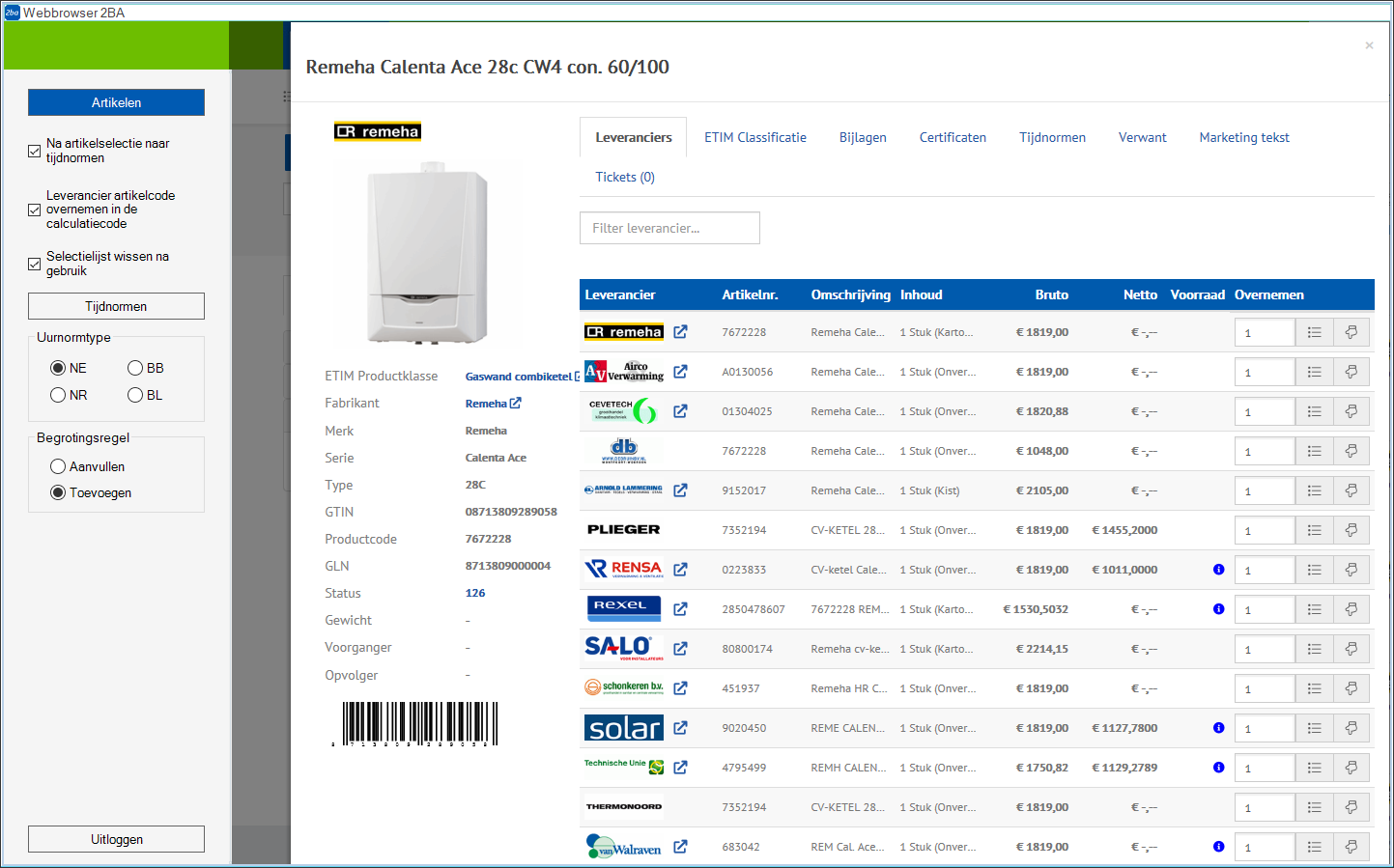Click the list icon in the Plieger row
1394x868 pixels.
coord(1314,530)
